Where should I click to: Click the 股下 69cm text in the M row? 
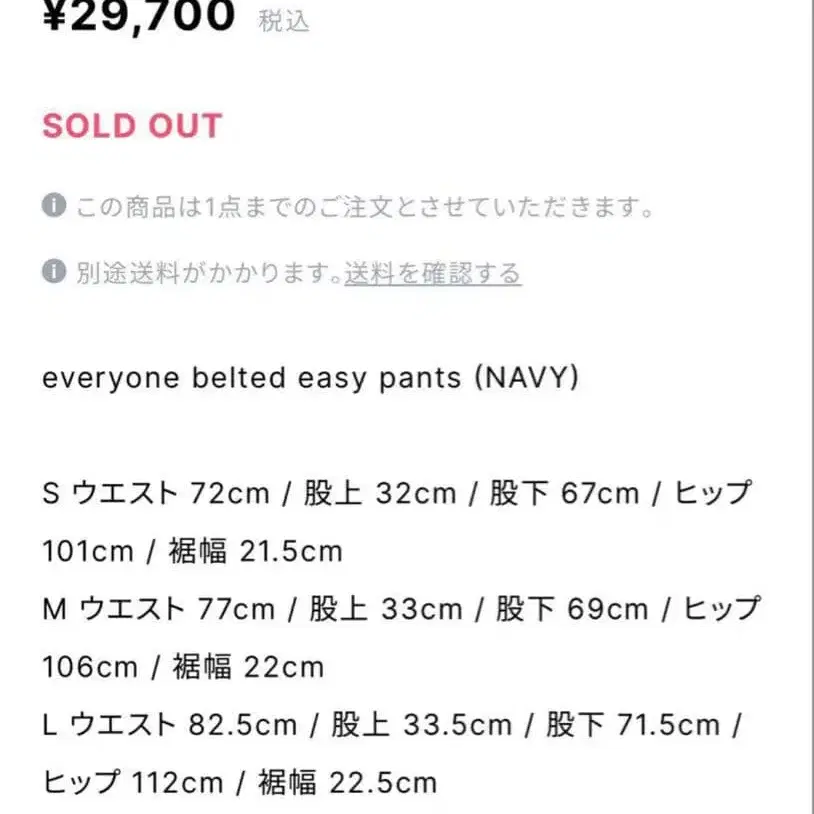click(x=570, y=609)
